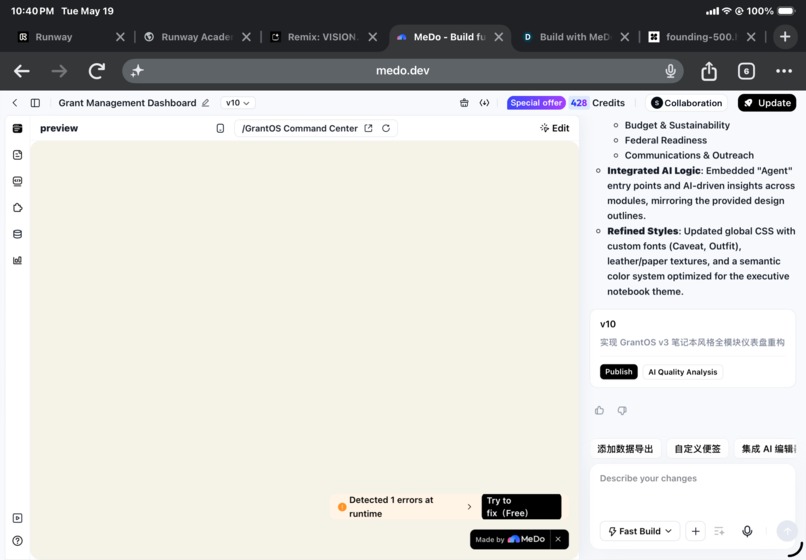Image resolution: width=806 pixels, height=560 pixels.
Task: Expand the runtime errors detail chevron
Action: tap(469, 507)
